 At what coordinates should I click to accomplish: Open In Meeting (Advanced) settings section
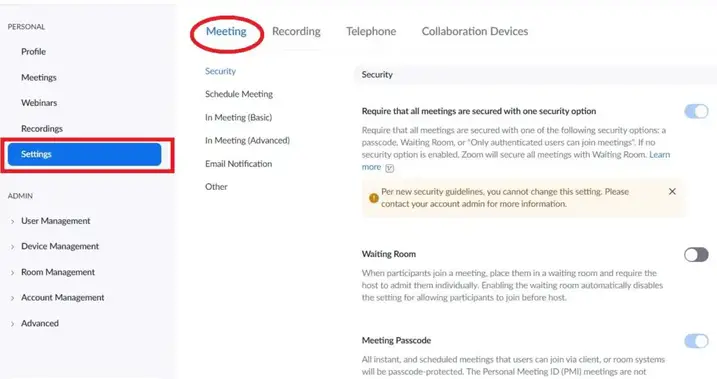click(247, 140)
